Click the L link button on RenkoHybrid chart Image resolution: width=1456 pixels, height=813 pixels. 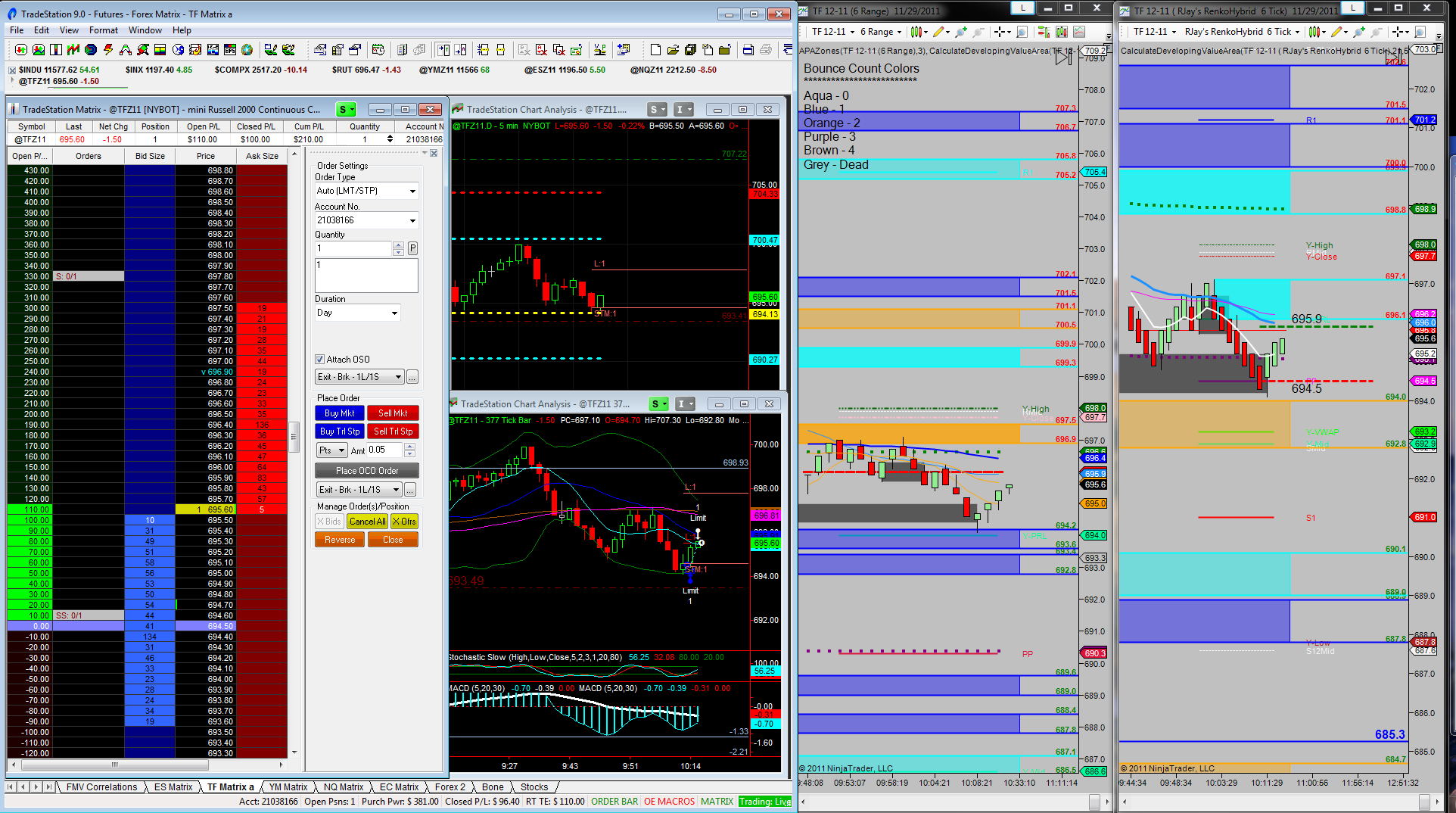pyautogui.click(x=1352, y=8)
